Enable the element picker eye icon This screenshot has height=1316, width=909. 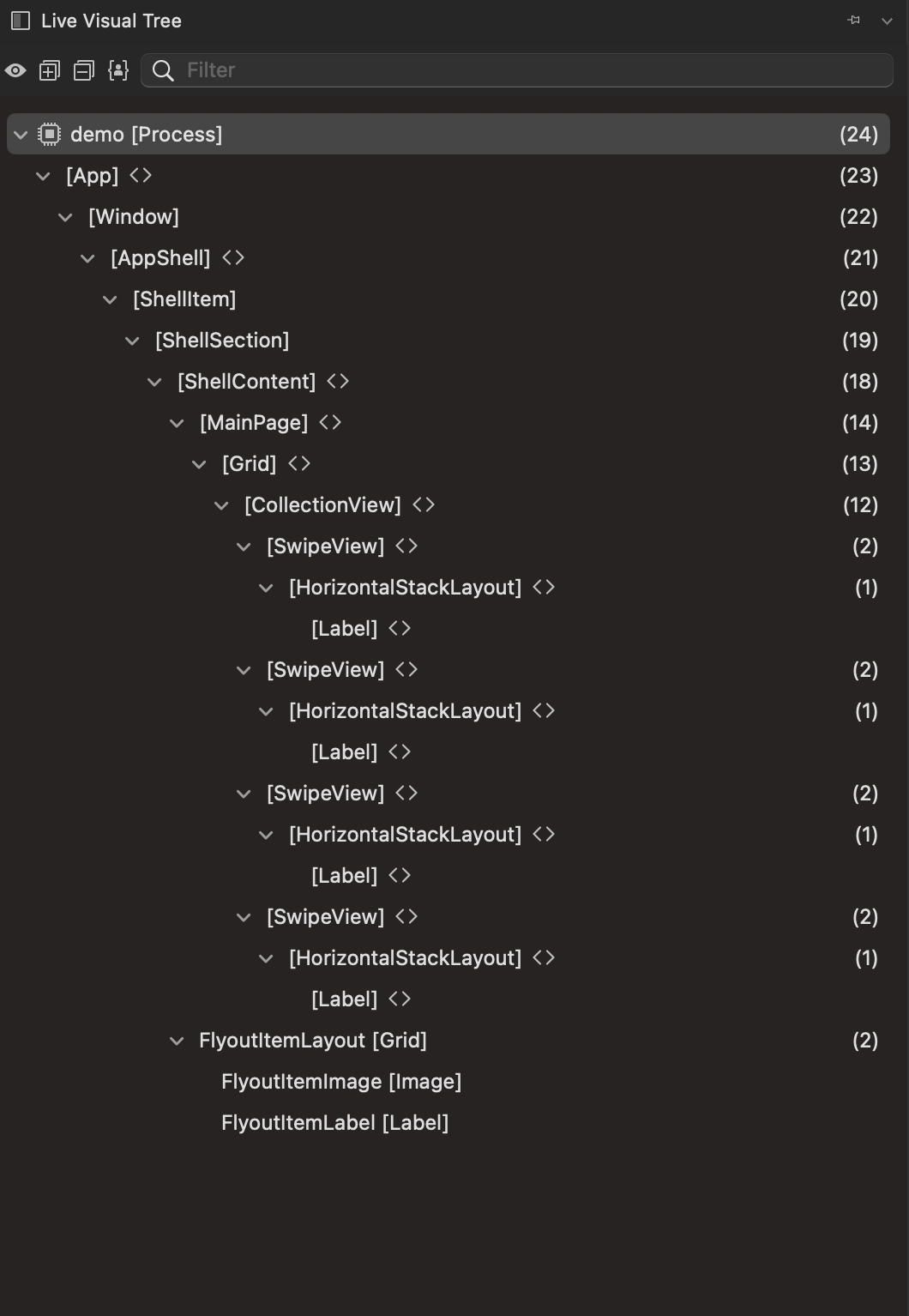click(15, 70)
